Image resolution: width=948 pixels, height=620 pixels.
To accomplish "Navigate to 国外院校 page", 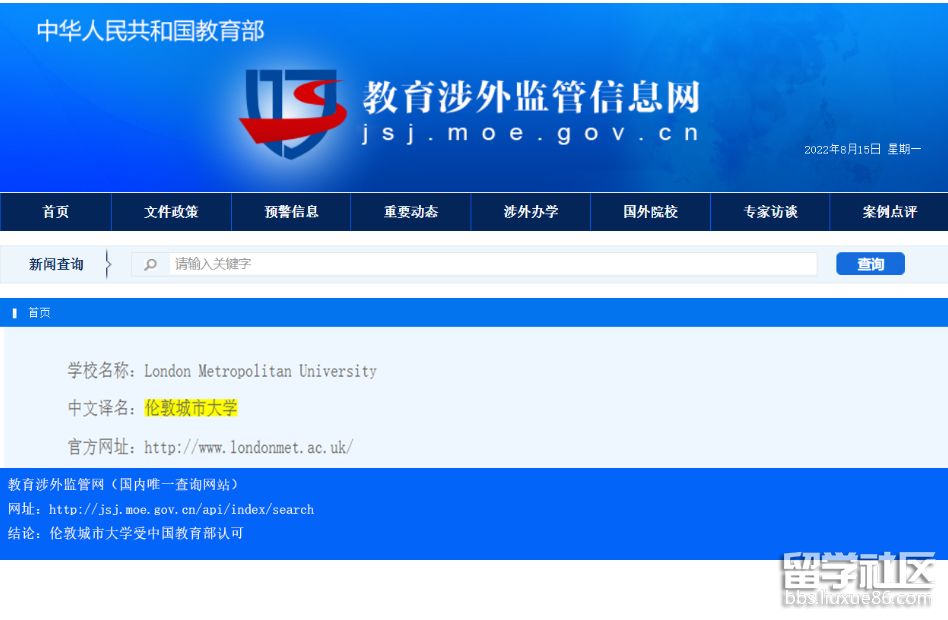I will [x=650, y=212].
